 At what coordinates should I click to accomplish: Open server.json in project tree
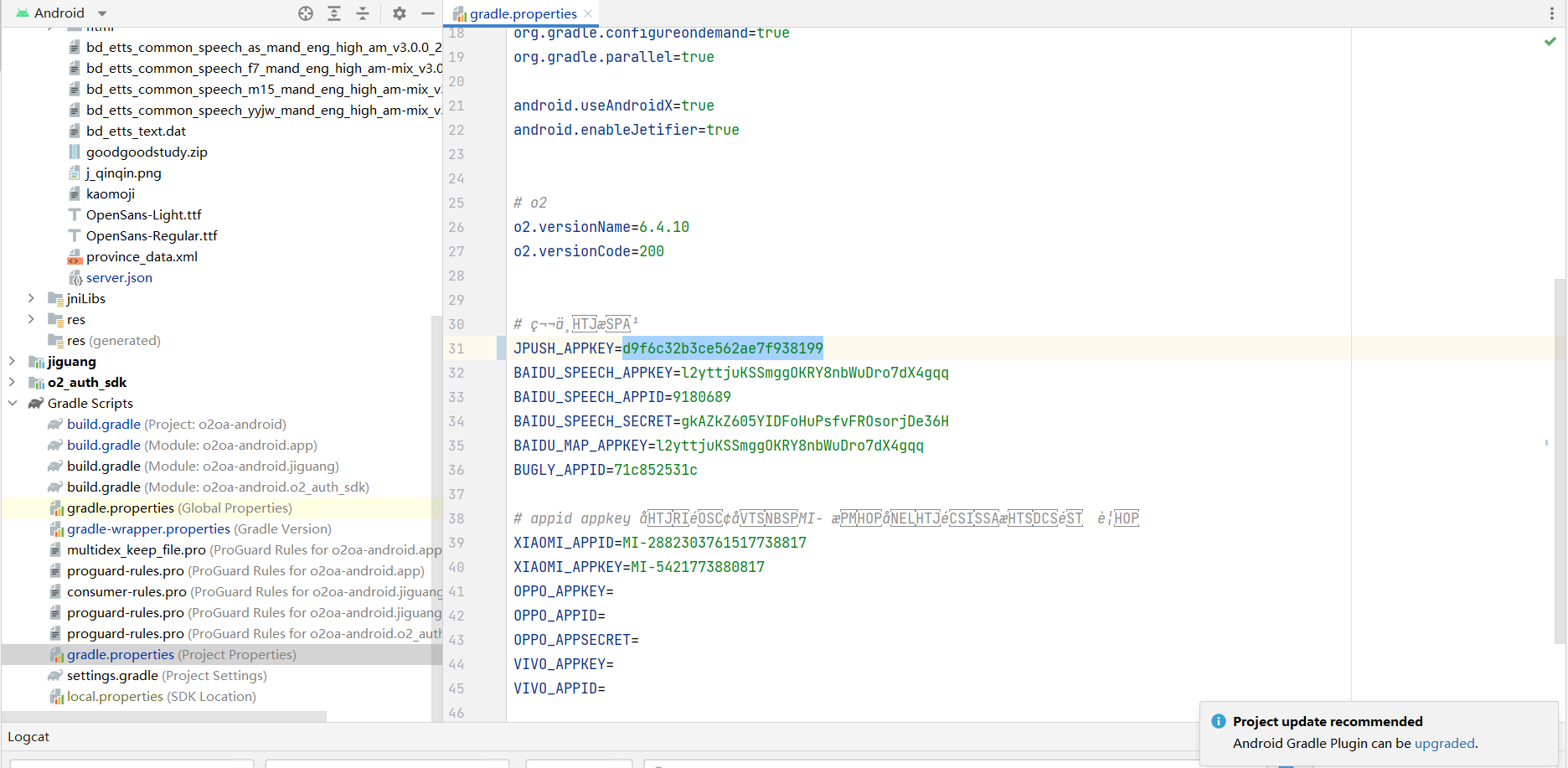pyautogui.click(x=119, y=277)
